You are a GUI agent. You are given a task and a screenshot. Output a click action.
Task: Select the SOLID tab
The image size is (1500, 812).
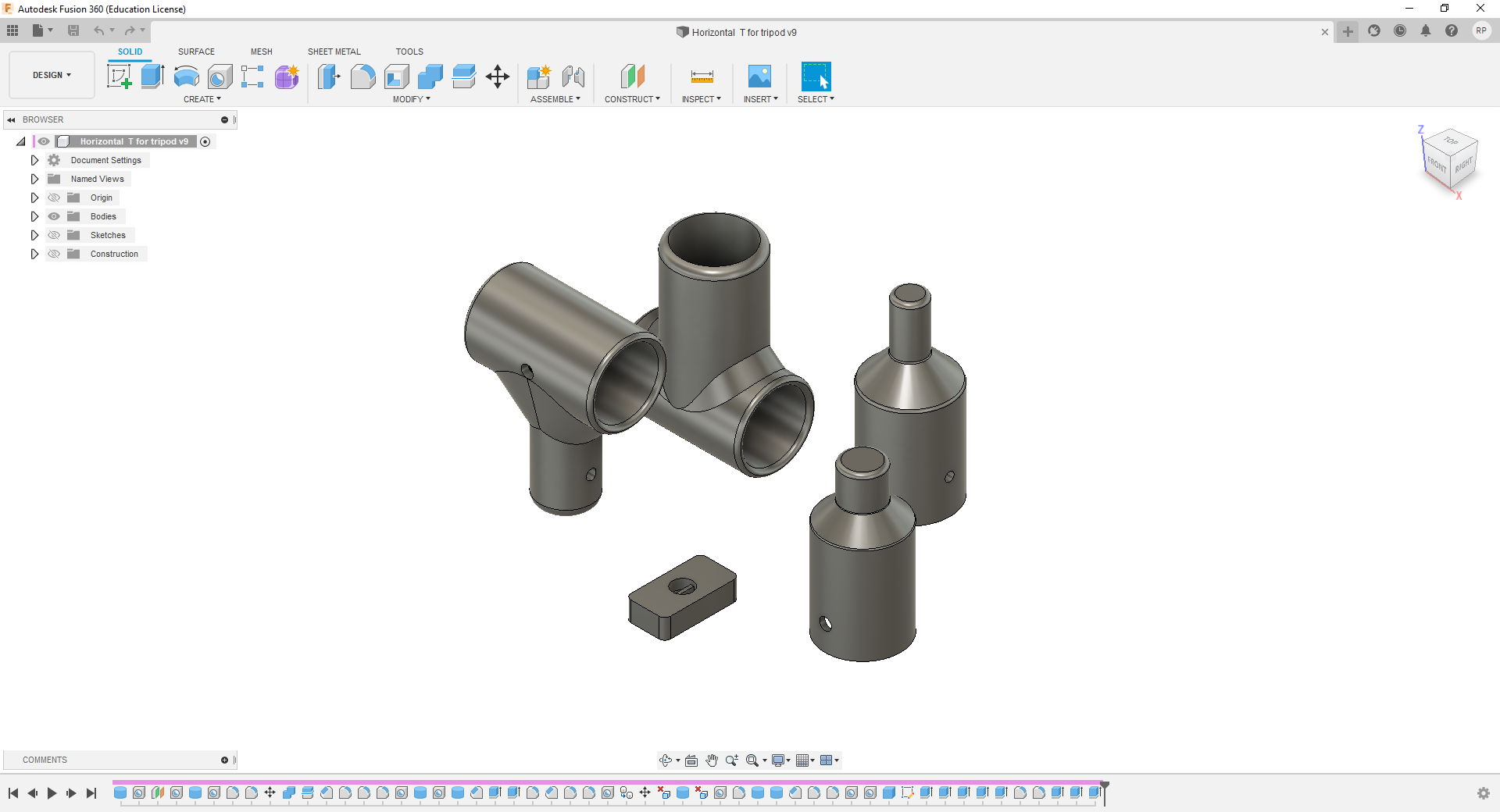coord(130,52)
